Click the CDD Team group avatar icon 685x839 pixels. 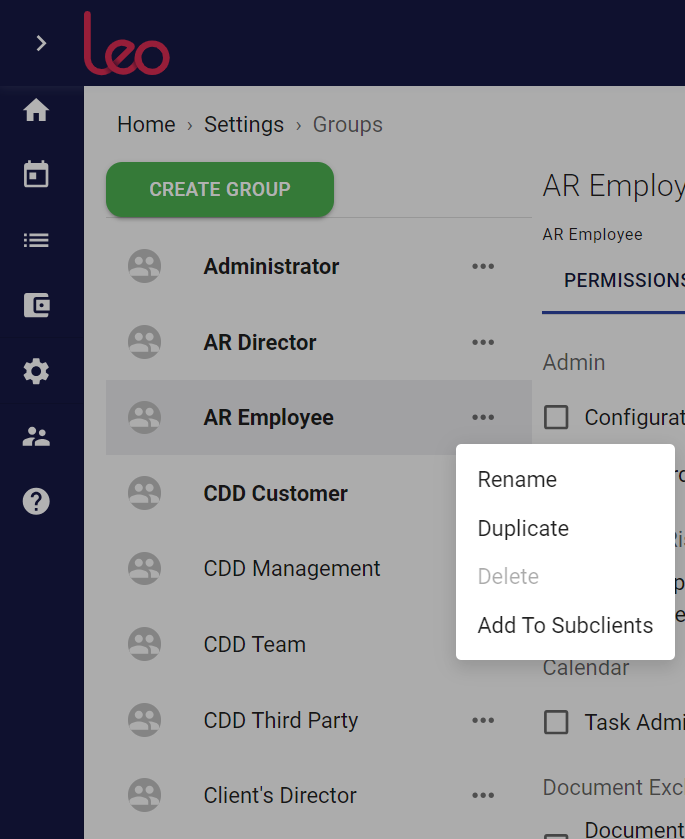point(144,644)
